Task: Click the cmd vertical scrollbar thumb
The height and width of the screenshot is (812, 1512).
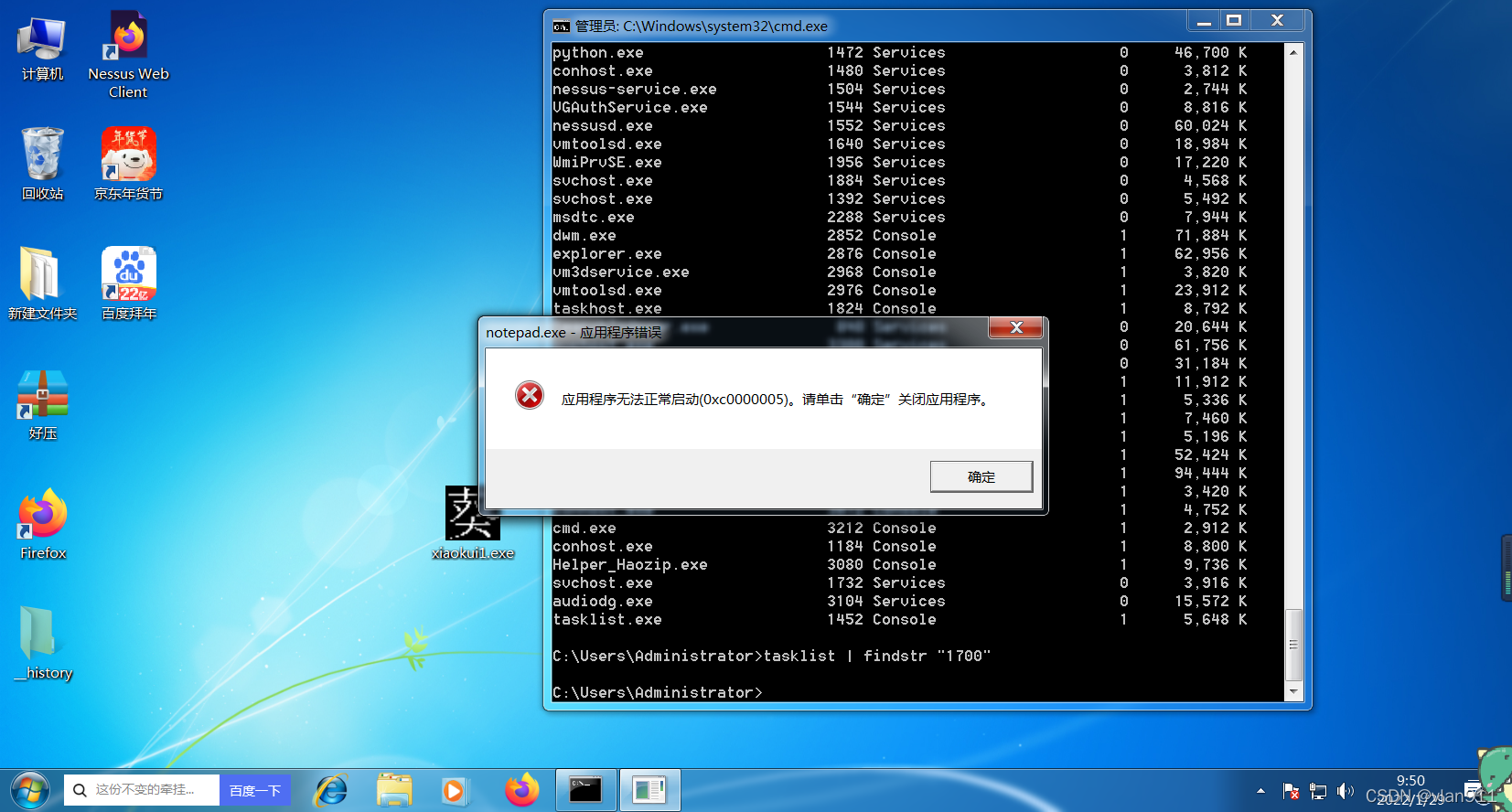Action: tap(1293, 645)
